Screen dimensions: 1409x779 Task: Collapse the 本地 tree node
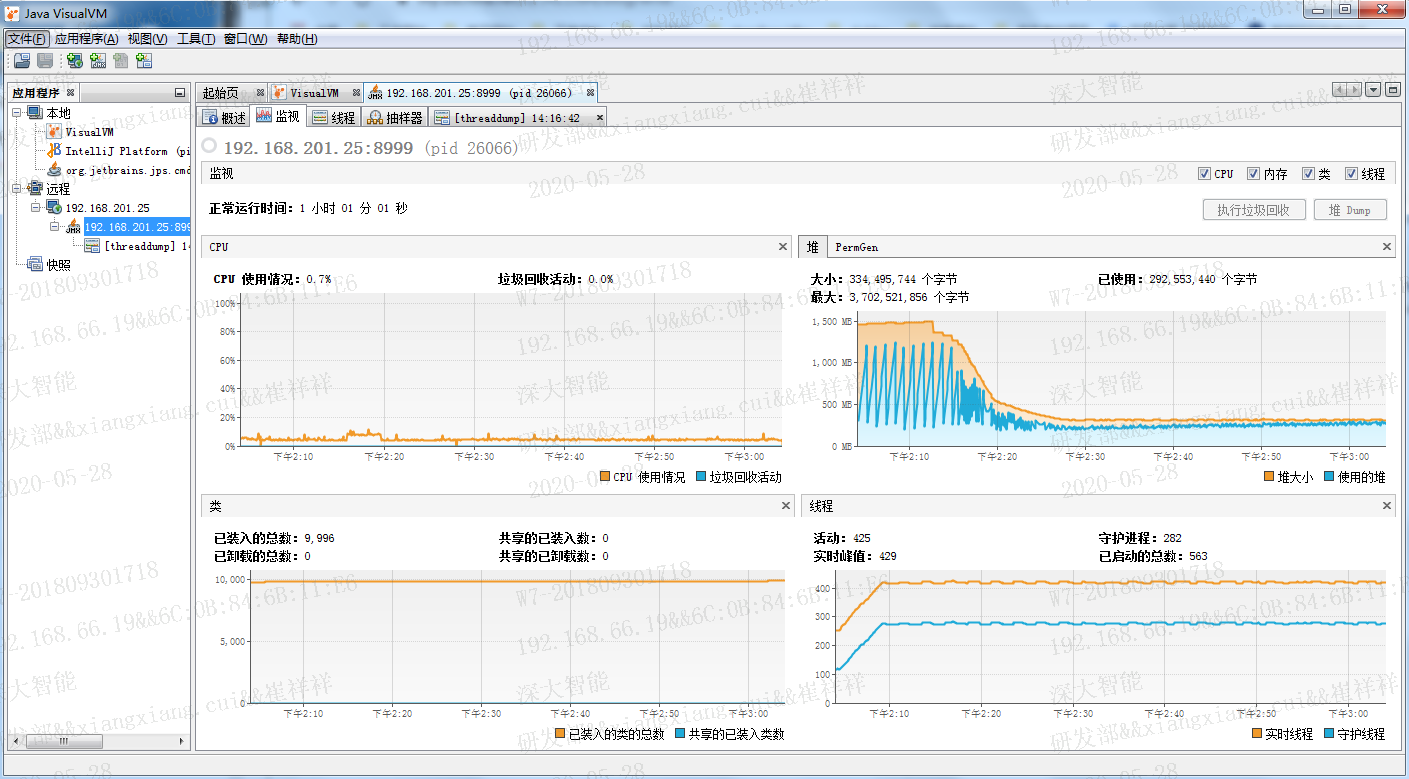point(17,112)
